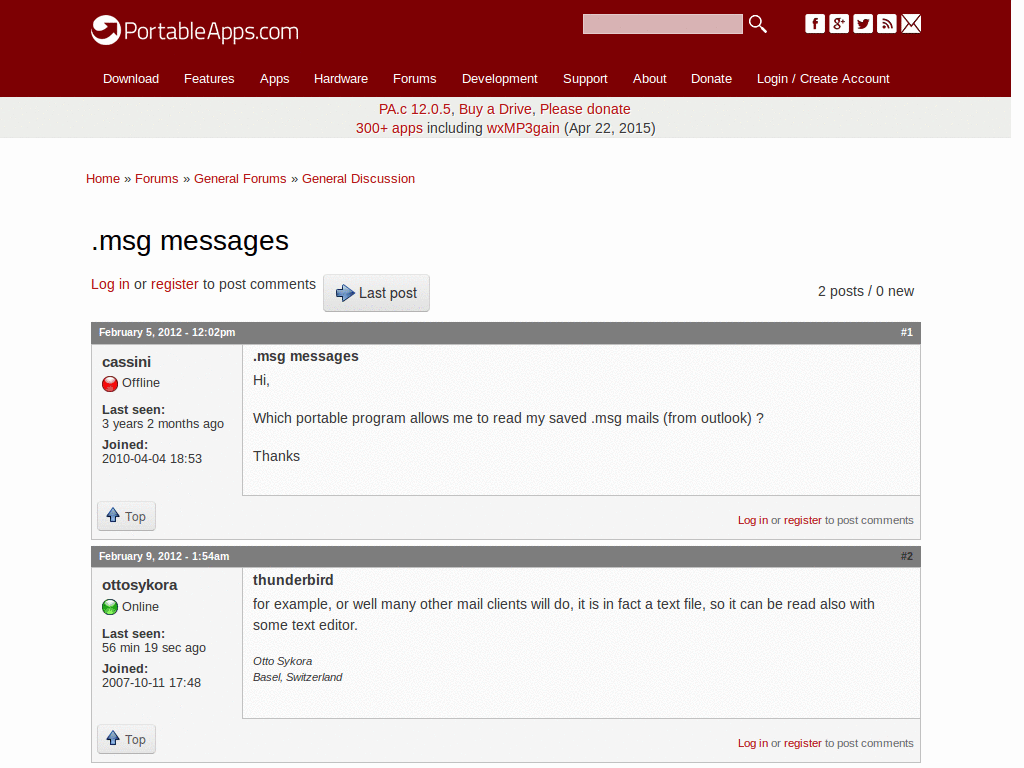Image resolution: width=1024 pixels, height=768 pixels.
Task: Open the Support menu item
Action: click(585, 78)
